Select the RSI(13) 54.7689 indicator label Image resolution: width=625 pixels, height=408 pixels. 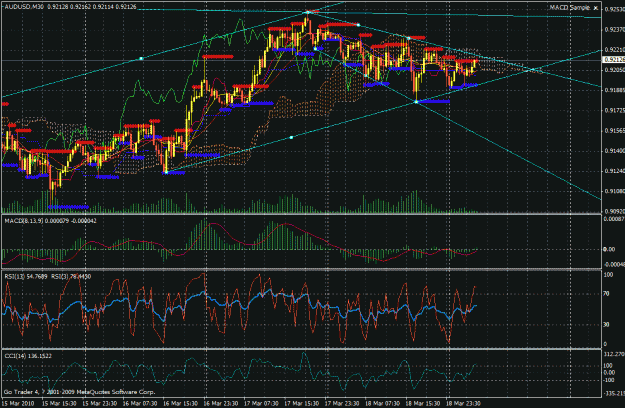(x=26, y=276)
